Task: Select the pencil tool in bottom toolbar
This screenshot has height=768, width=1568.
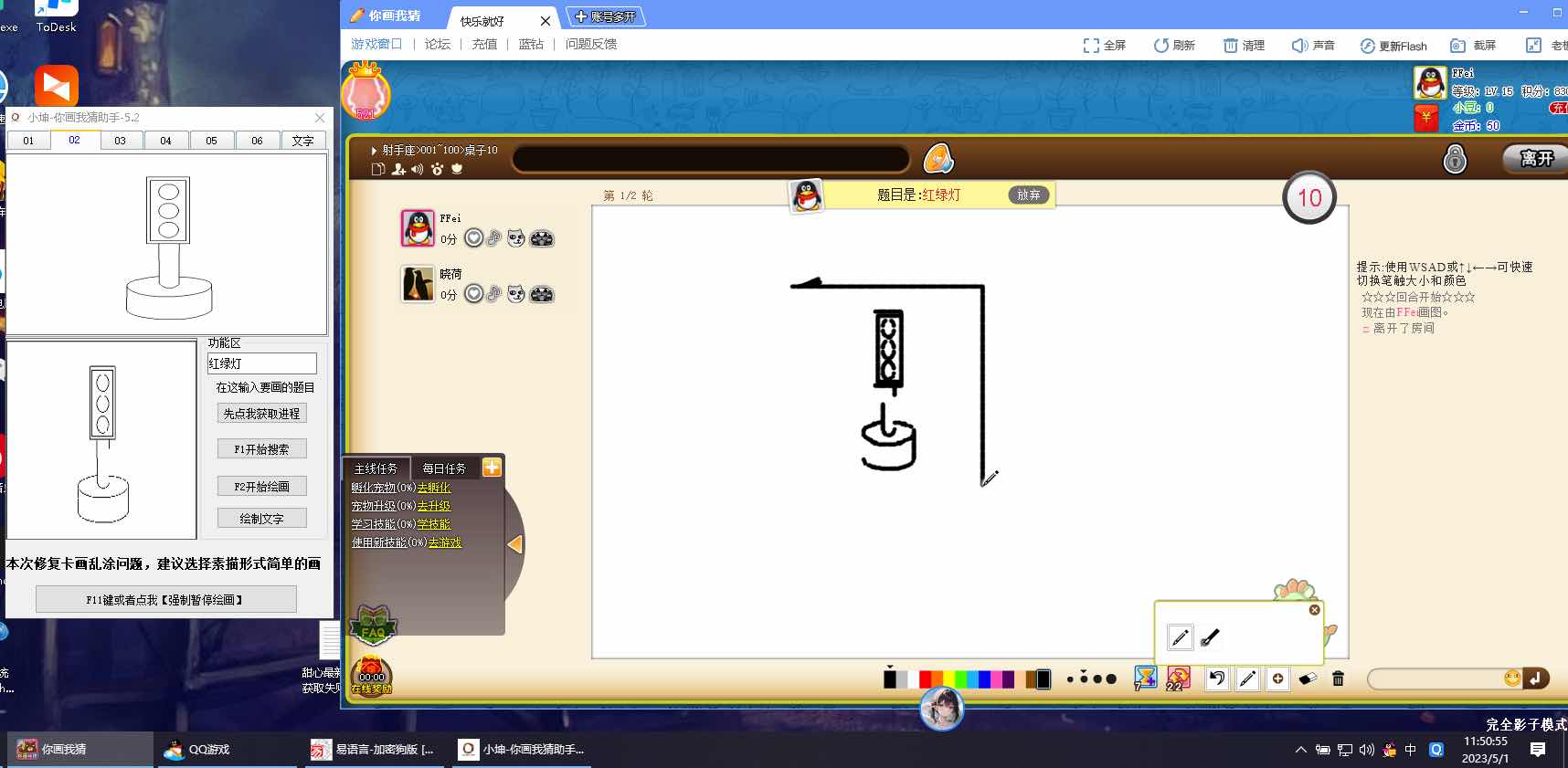Action: pyautogui.click(x=1247, y=679)
